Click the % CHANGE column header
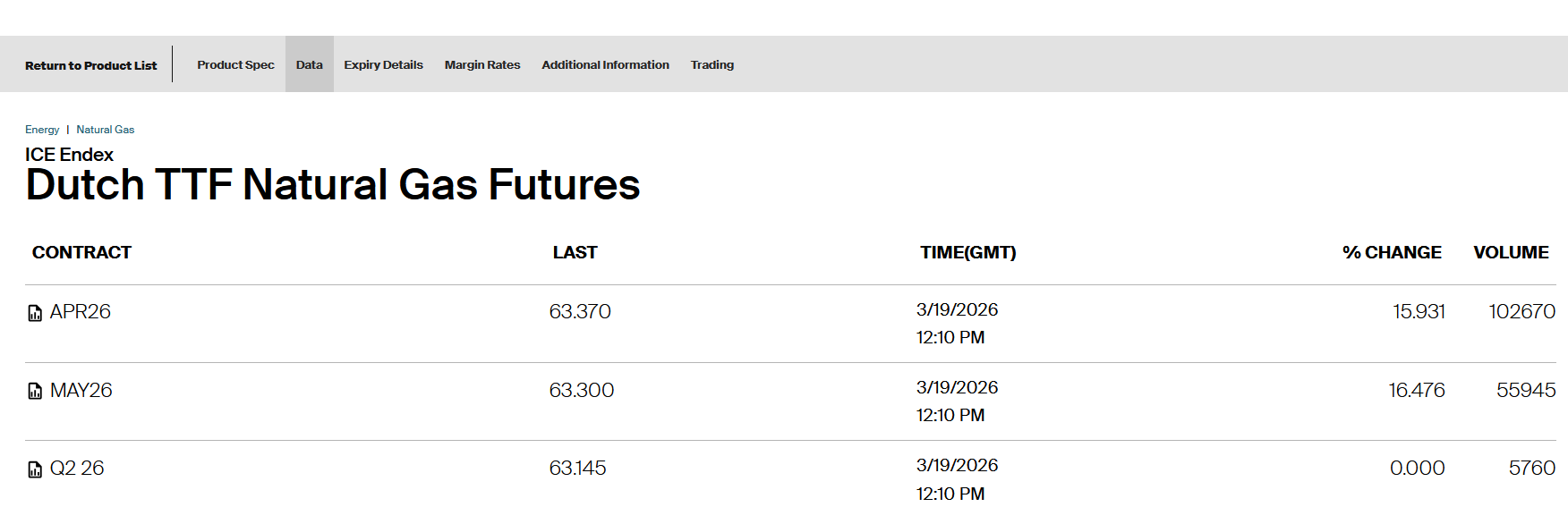Image resolution: width=1568 pixels, height=507 pixels. point(1392,252)
